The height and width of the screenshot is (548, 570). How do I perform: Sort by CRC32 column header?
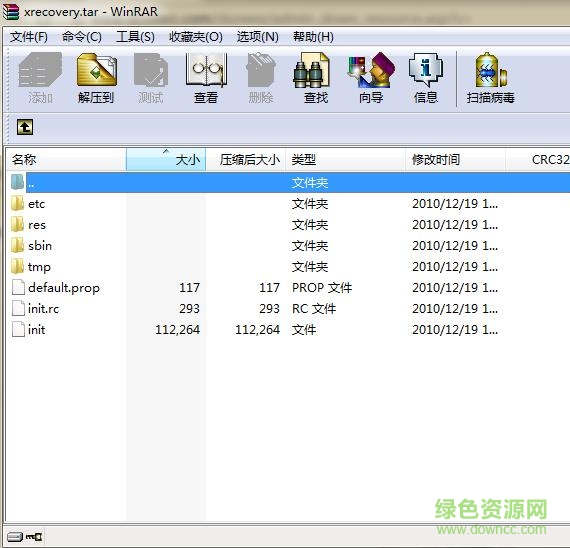[538, 159]
